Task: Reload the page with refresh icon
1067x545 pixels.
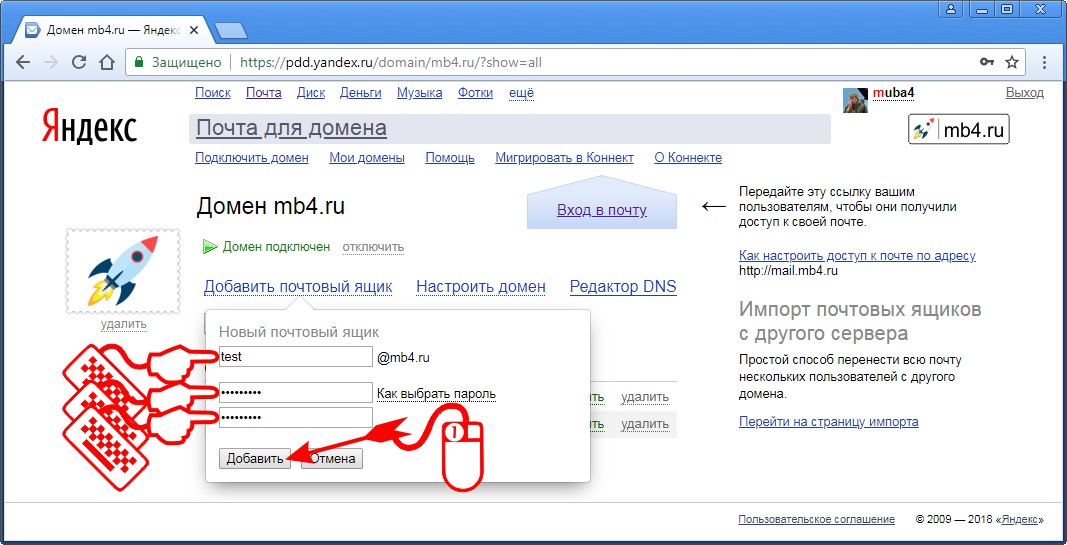Action: pyautogui.click(x=79, y=63)
